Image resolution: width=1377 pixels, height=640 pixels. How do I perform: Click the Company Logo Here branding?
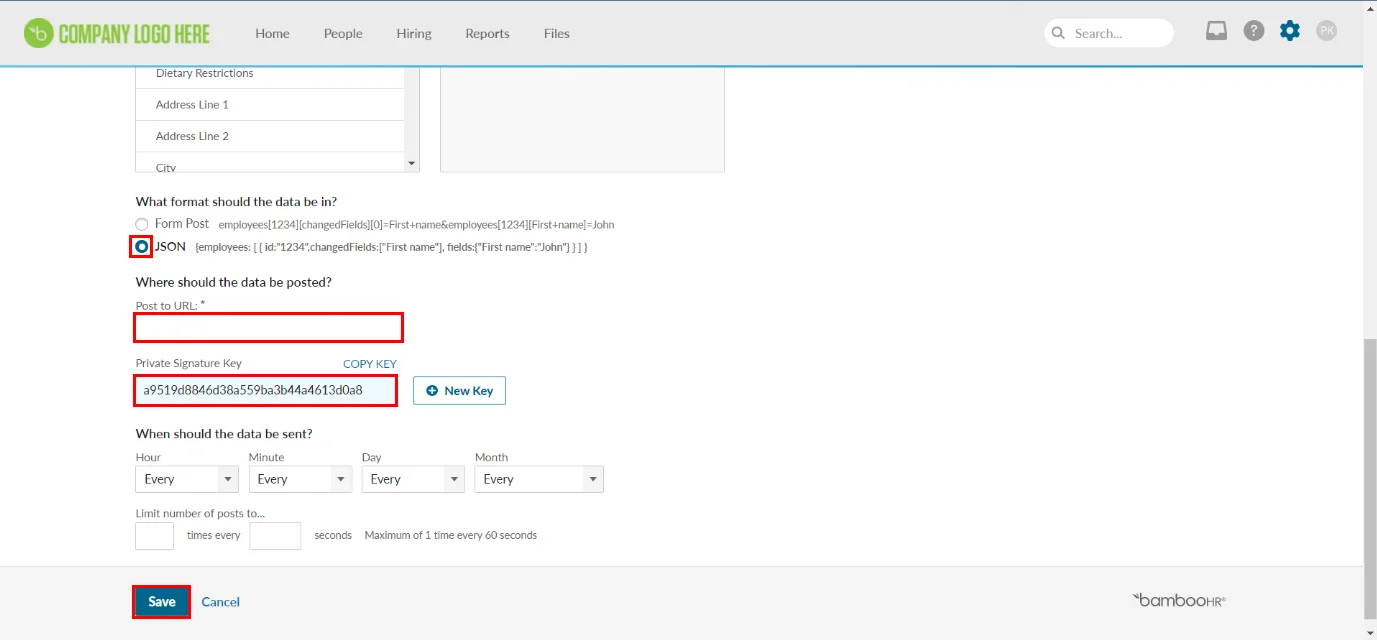tap(116, 32)
